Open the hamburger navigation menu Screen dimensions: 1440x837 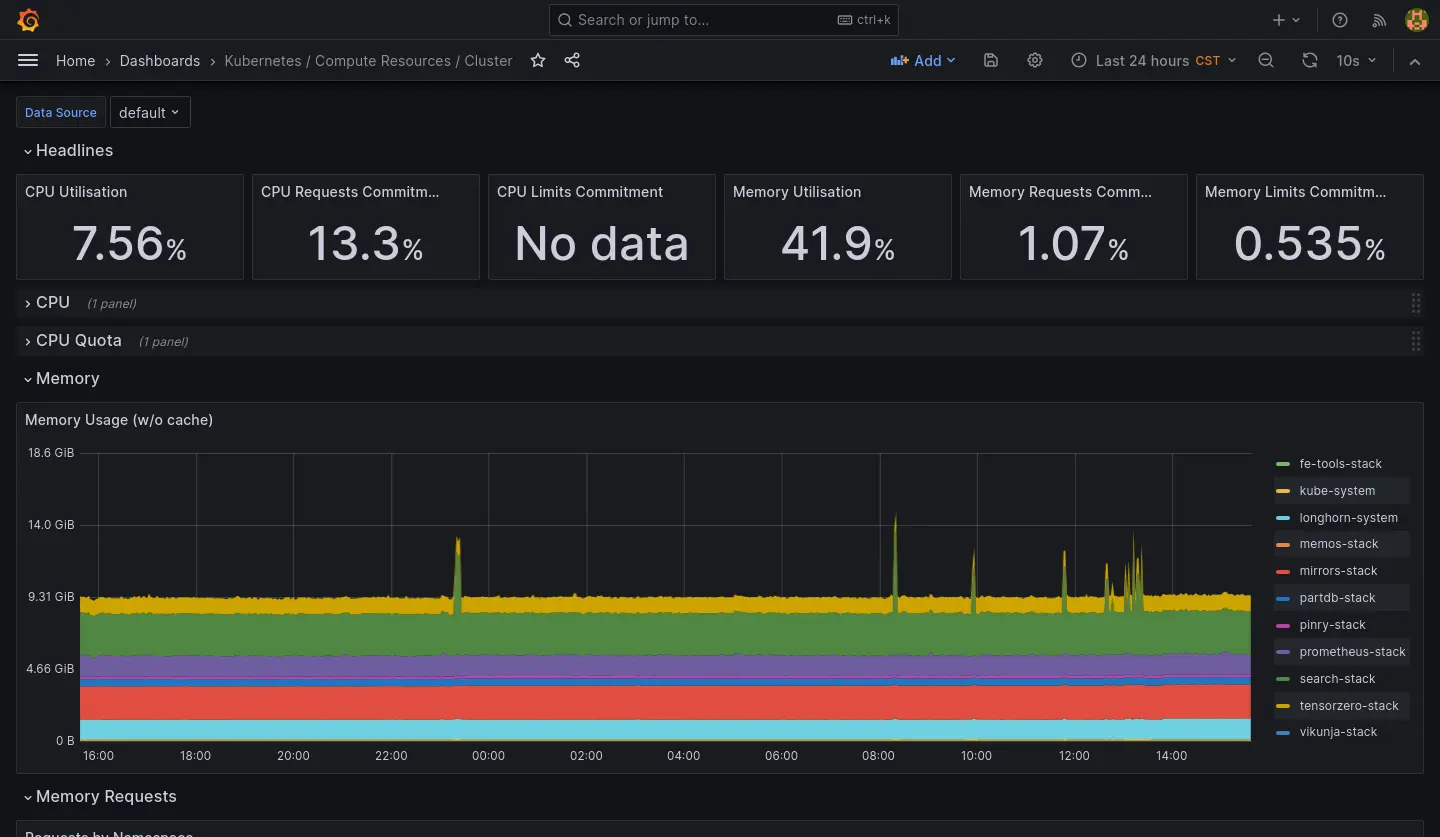point(28,60)
